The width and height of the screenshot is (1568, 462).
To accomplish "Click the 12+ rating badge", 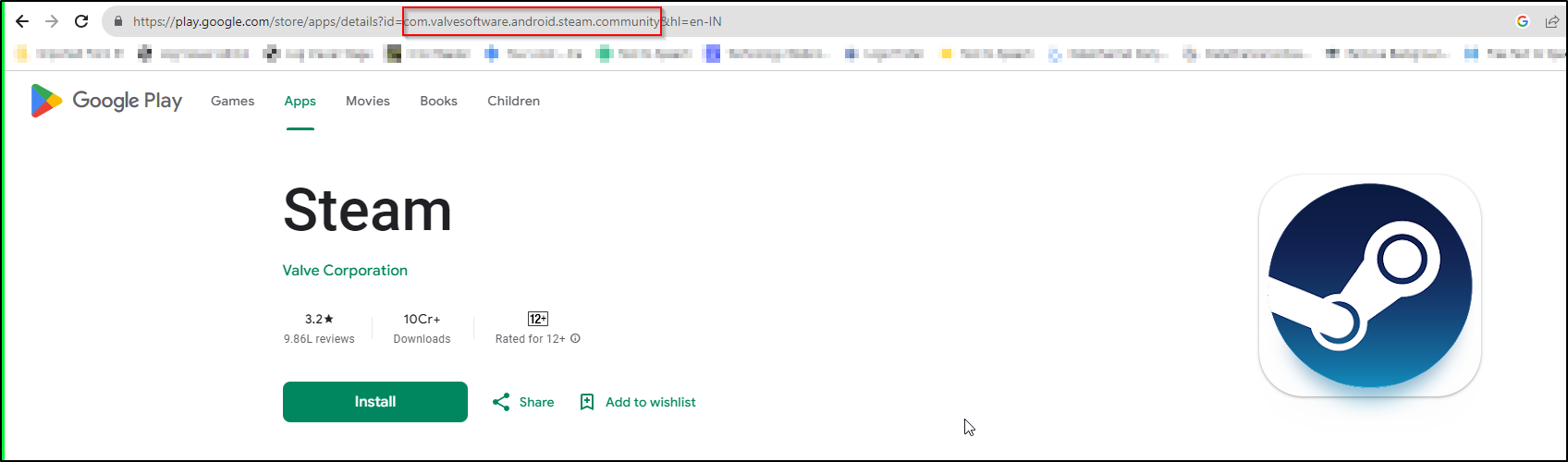I will (x=538, y=319).
